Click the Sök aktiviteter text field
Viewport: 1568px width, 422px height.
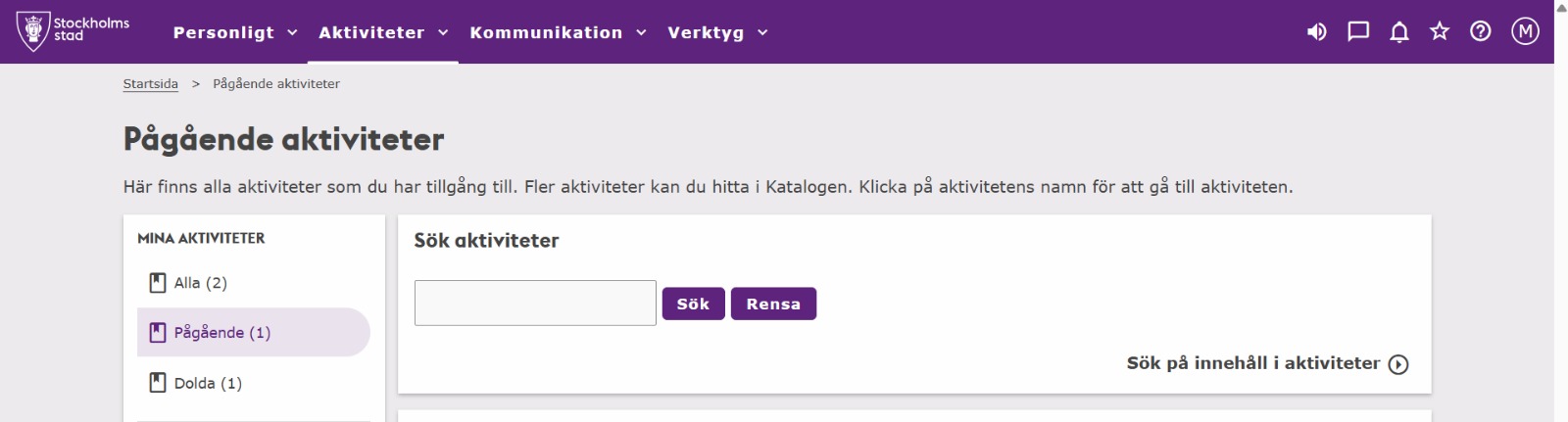pyautogui.click(x=535, y=304)
